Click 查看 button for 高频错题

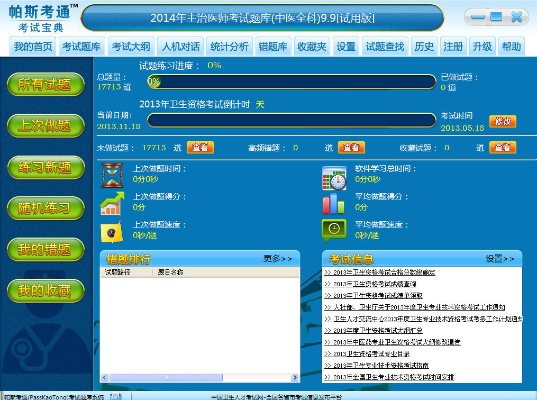pos(351,148)
